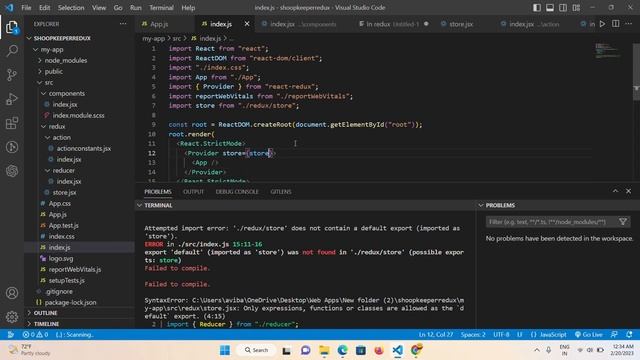The image size is (640, 360).
Task: Collapse the components folder
Action: coord(67,93)
